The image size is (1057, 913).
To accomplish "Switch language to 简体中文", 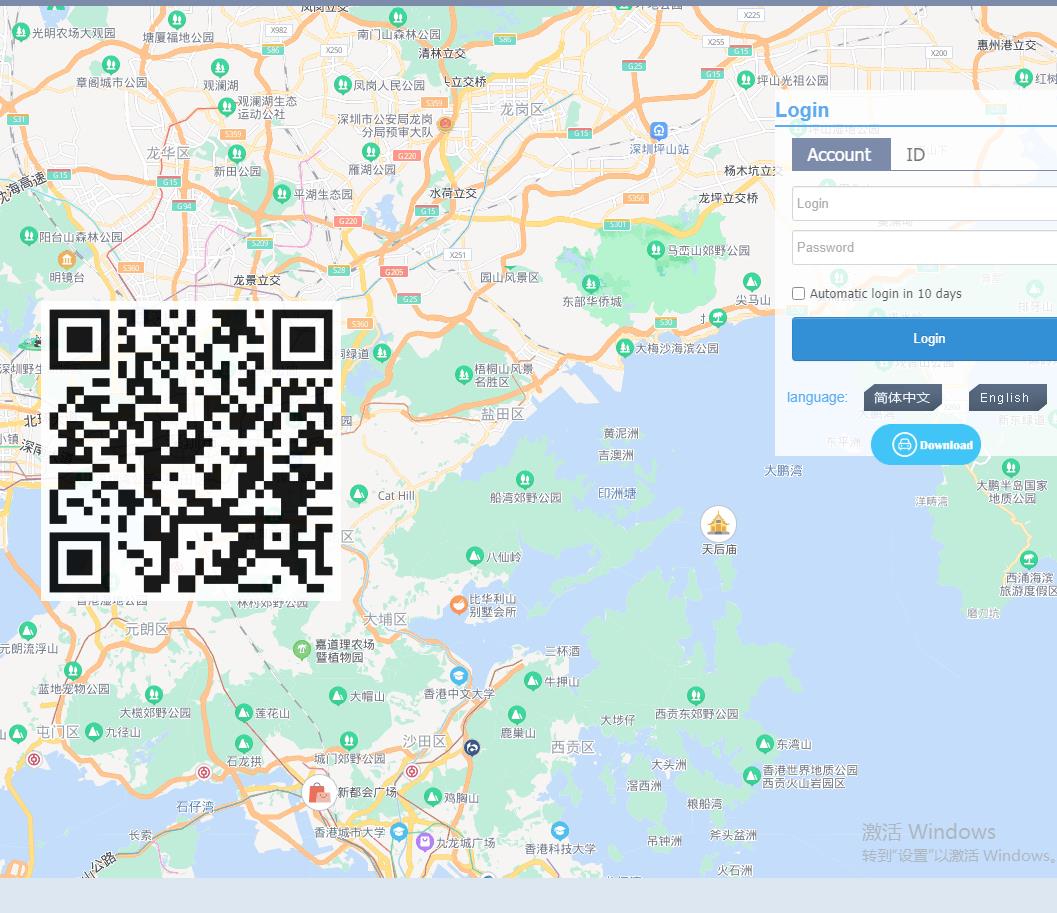I will click(x=902, y=398).
